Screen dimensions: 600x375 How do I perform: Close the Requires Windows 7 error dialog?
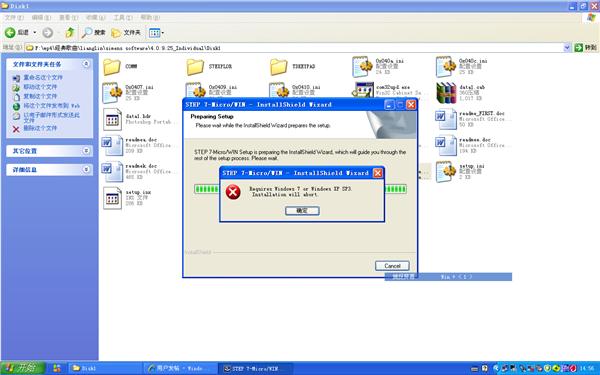[378, 173]
